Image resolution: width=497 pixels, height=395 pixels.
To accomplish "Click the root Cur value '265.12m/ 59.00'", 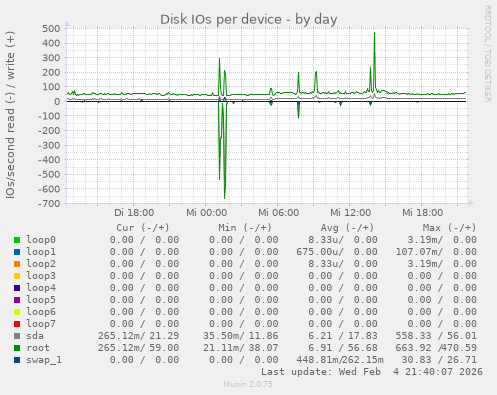I will tap(138, 348).
